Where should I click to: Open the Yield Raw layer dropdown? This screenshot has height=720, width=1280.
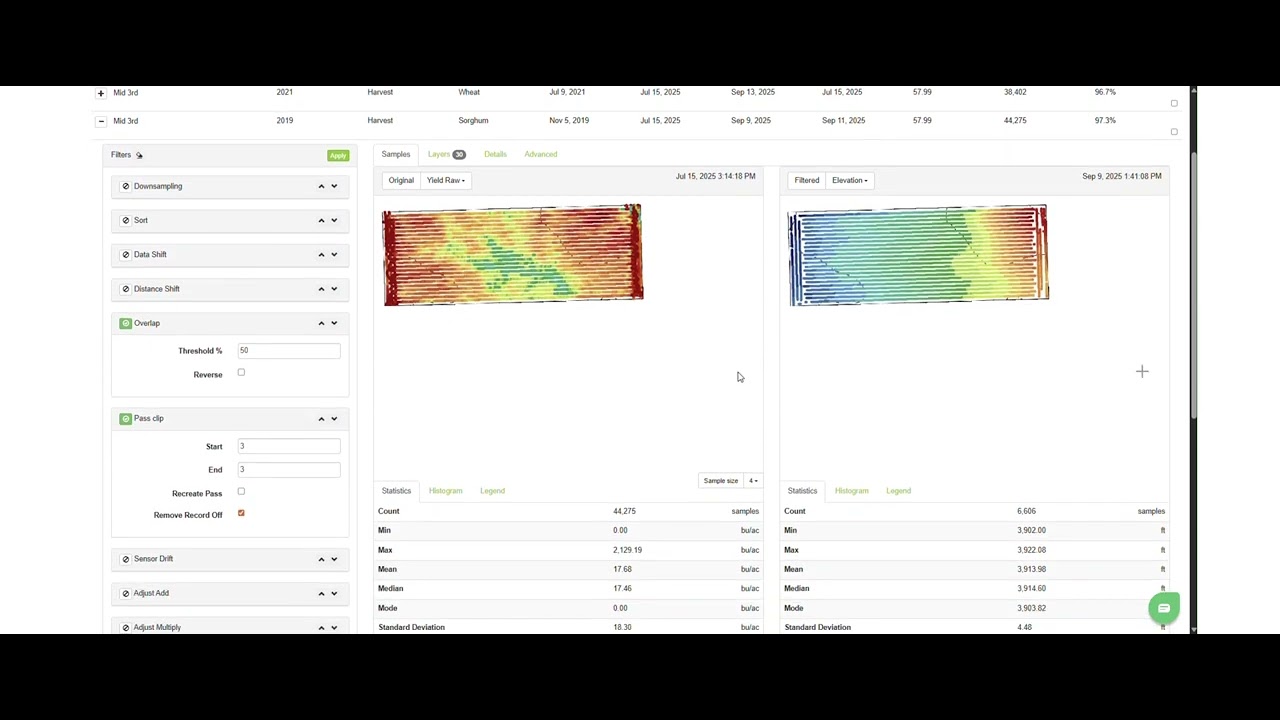(446, 180)
